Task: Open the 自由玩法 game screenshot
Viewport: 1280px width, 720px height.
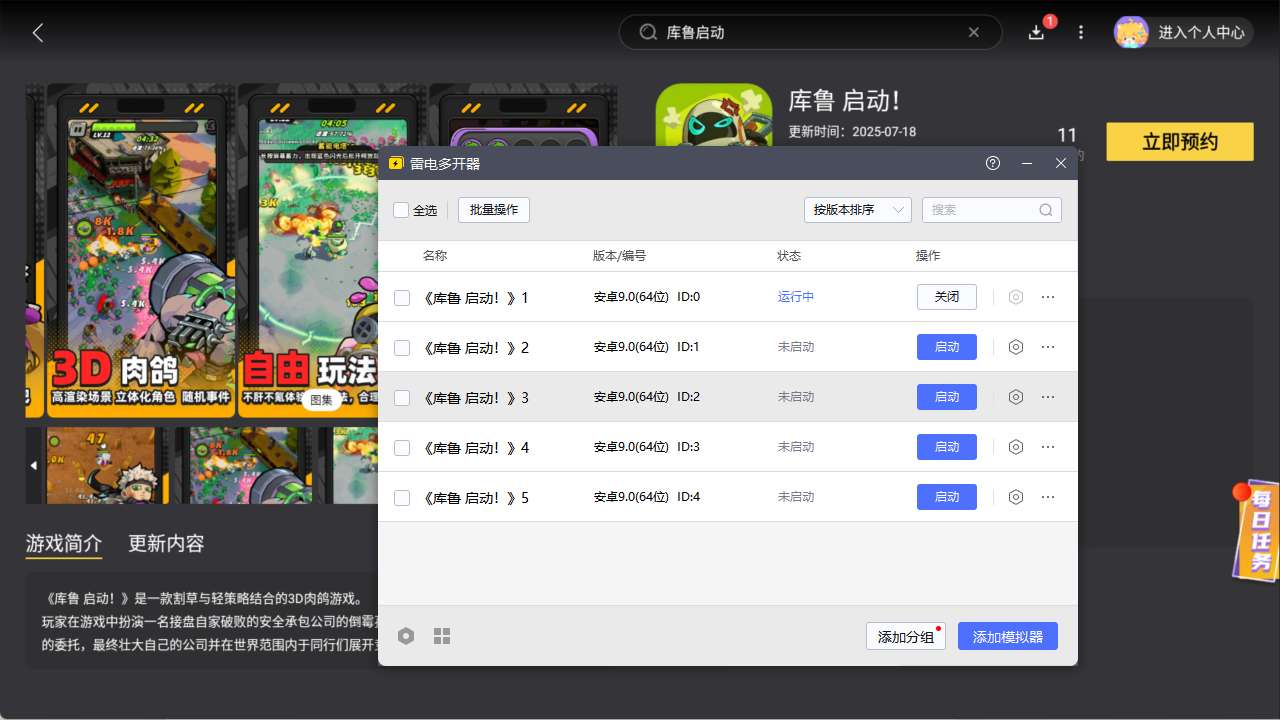Action: [308, 250]
